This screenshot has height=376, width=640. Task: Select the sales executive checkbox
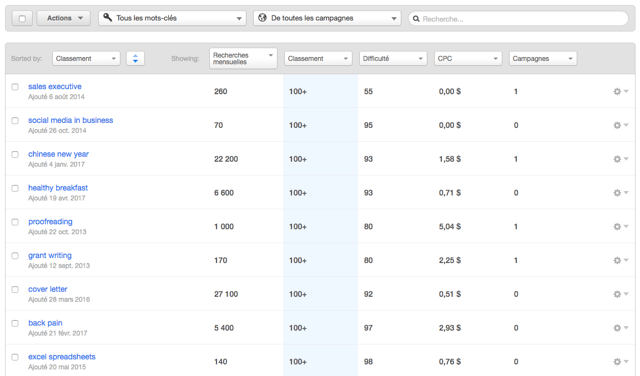click(15, 87)
